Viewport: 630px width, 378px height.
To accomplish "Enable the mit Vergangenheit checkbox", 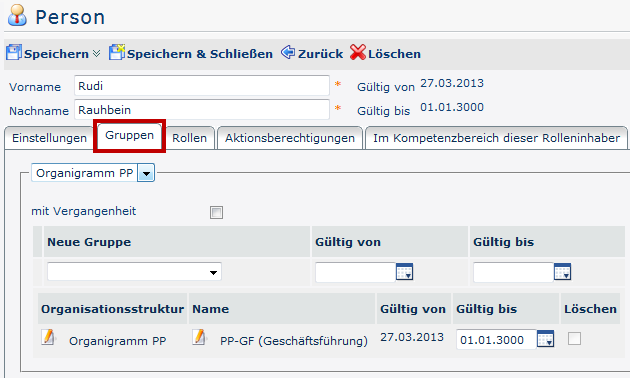I will 216,212.
